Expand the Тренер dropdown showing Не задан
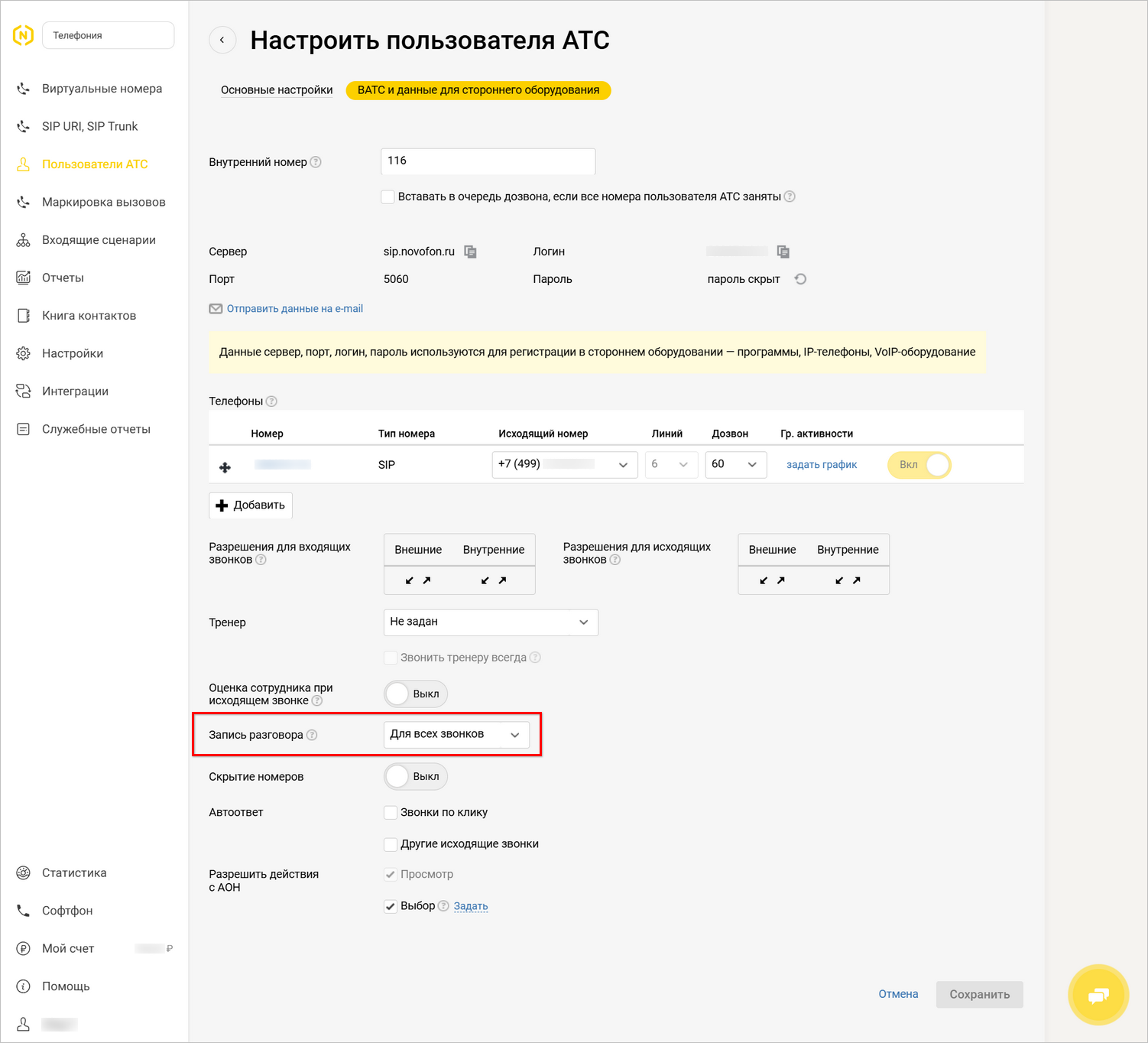 pos(490,622)
